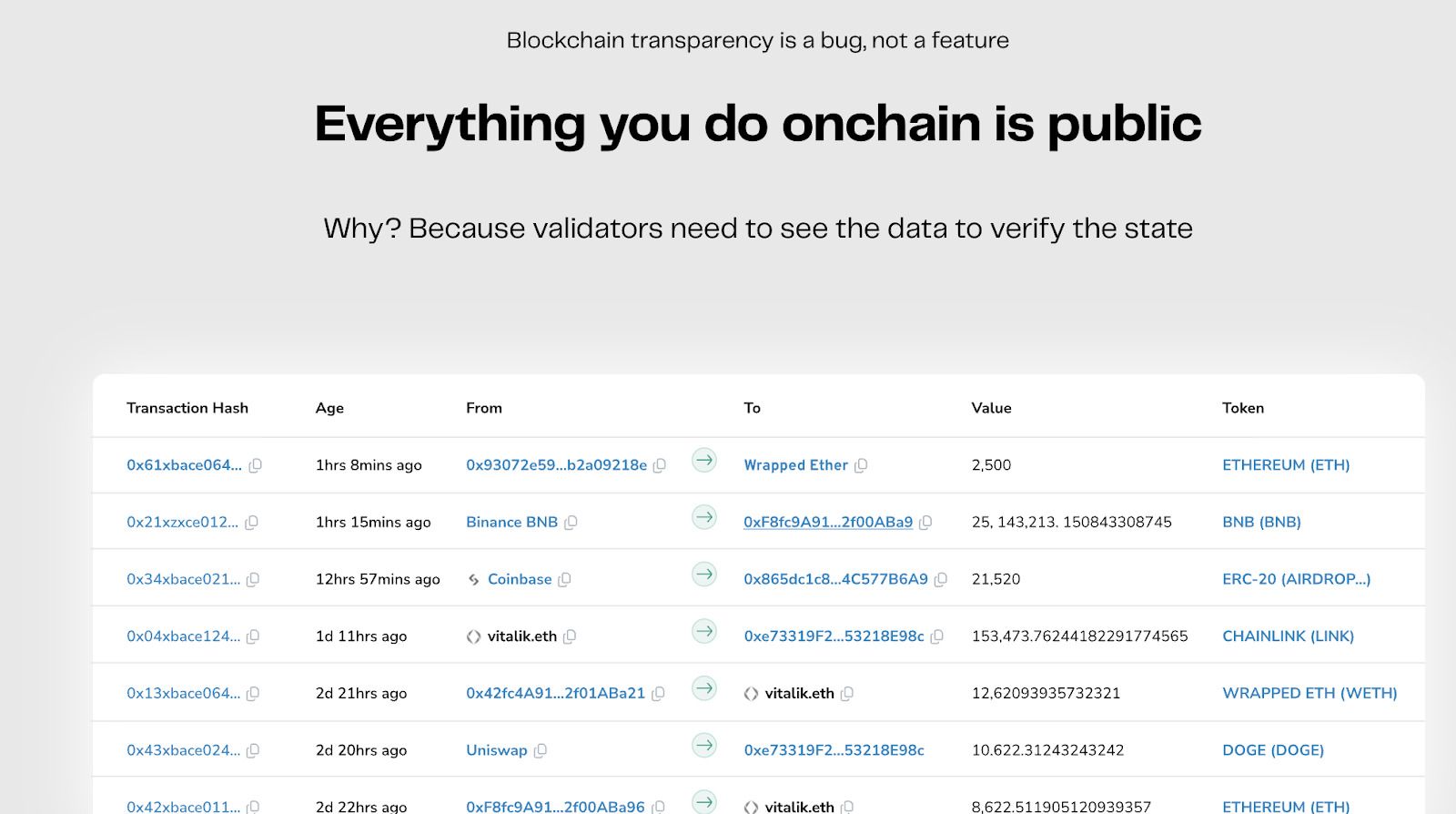Click the Coinbase logo icon
Screen dimensions: 1456x814
pos(473,580)
